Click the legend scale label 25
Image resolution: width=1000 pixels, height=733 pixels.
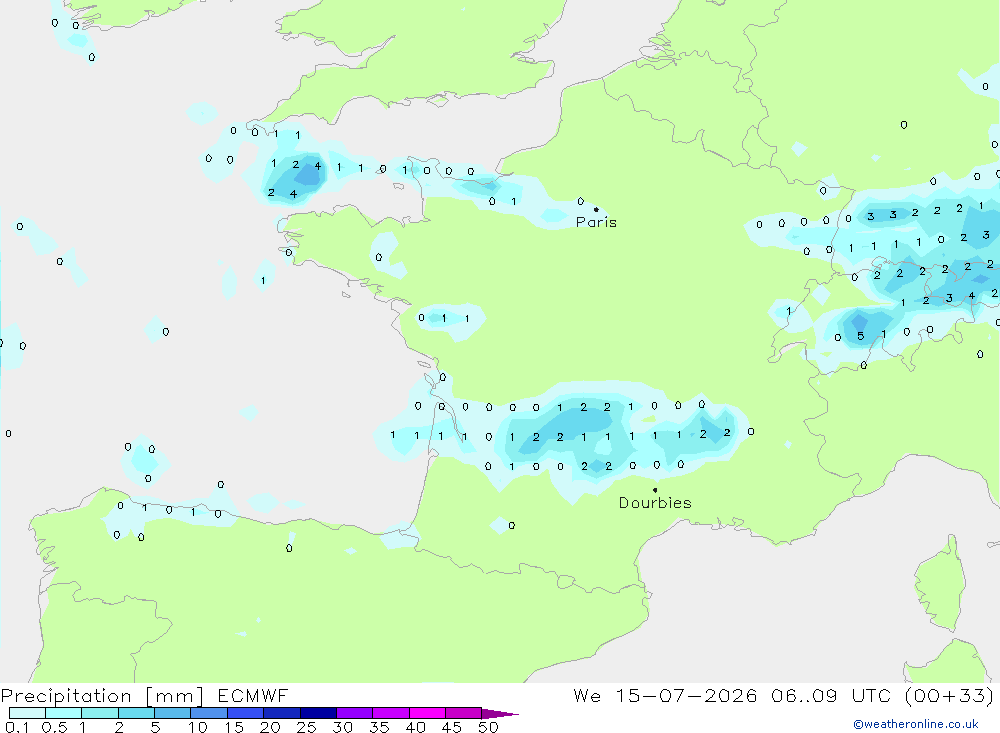tap(306, 727)
